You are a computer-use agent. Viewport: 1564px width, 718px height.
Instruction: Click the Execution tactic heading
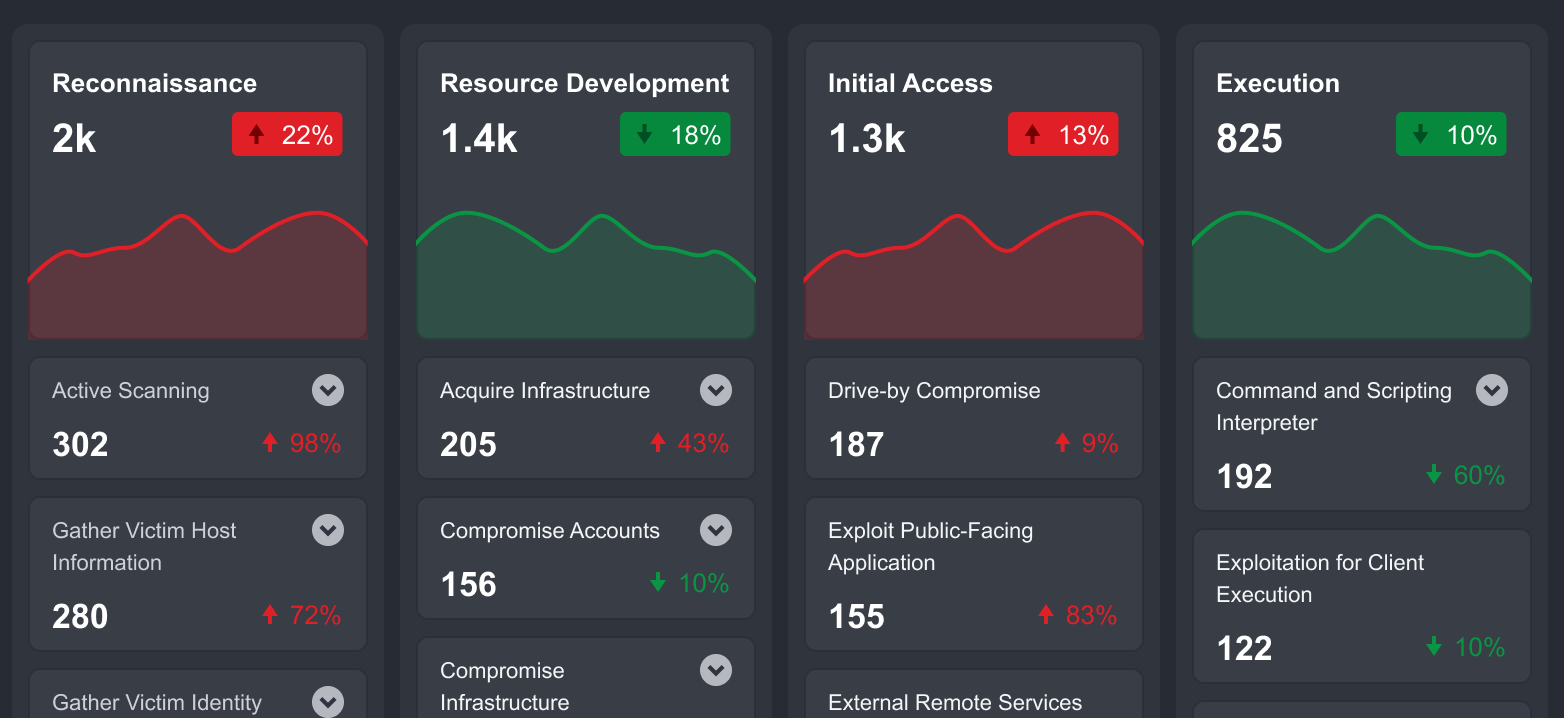point(1278,83)
